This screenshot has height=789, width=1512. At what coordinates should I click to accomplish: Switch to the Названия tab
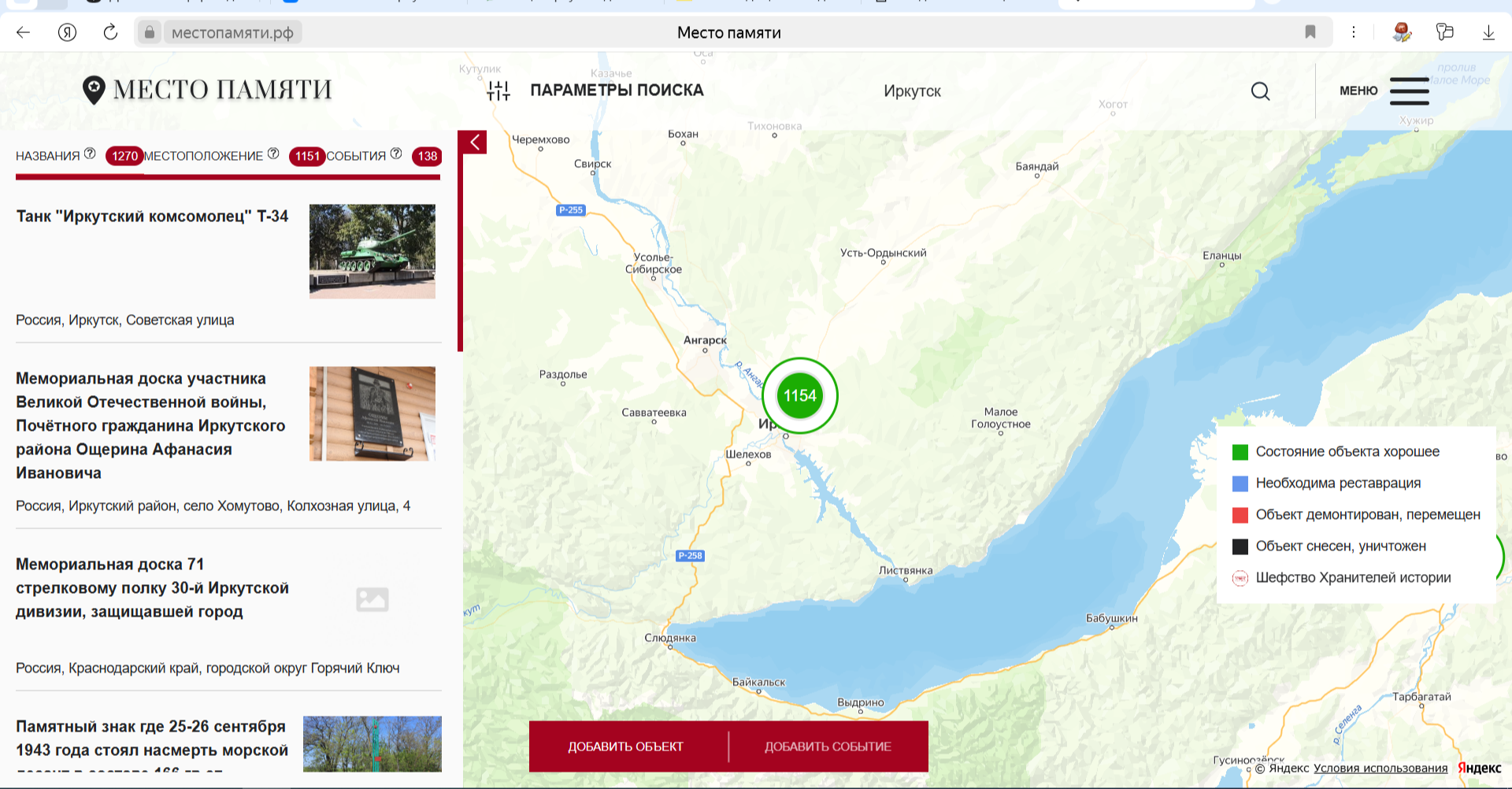click(48, 156)
